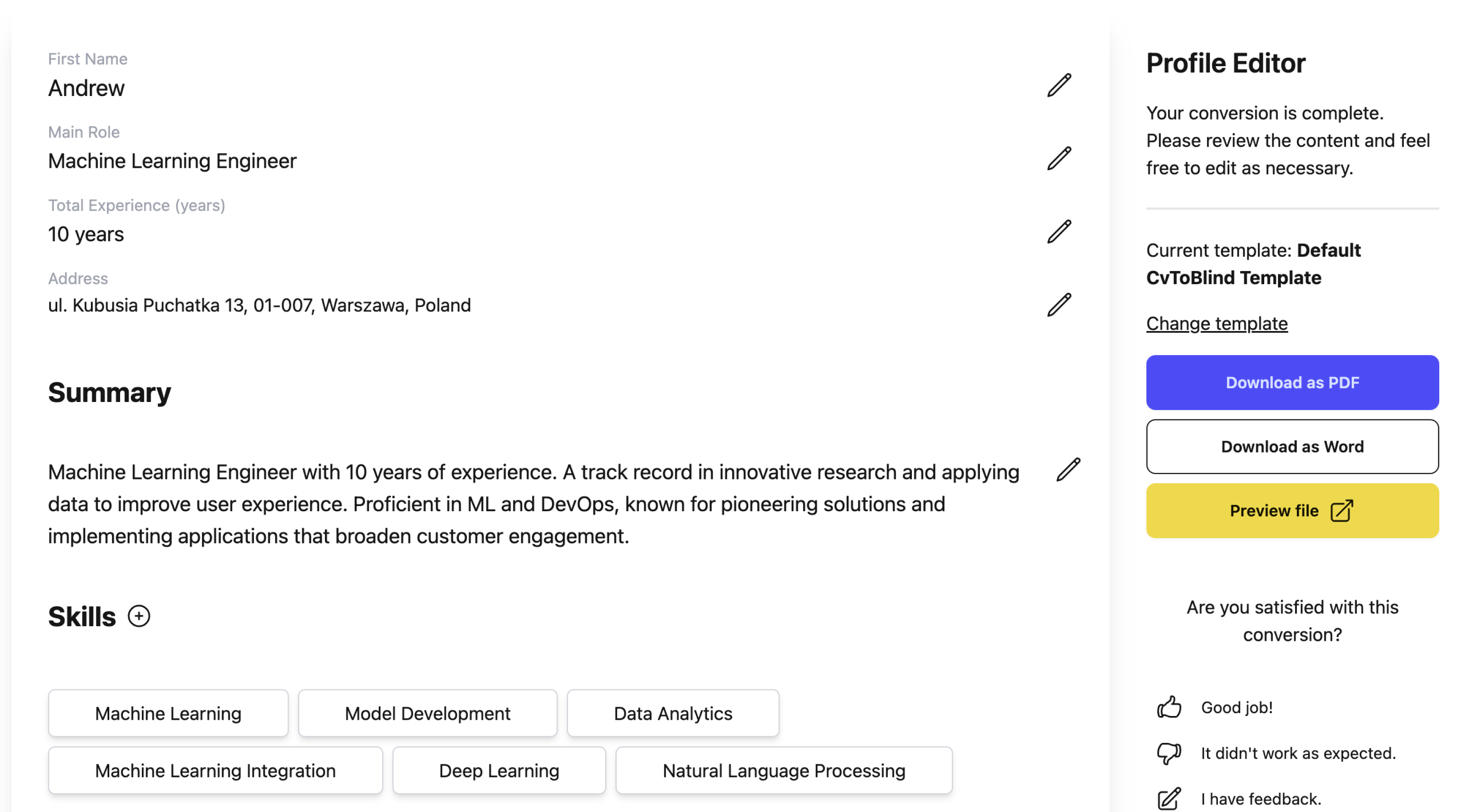Click pencil icon for Total Experience
The height and width of the screenshot is (812, 1469).
[1059, 232]
